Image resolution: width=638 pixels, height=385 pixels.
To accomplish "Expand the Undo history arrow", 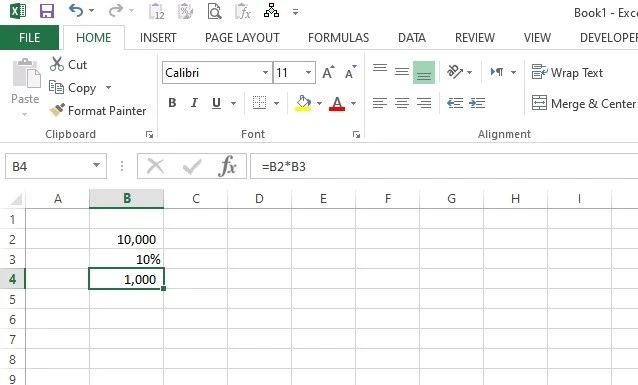I will (91, 11).
